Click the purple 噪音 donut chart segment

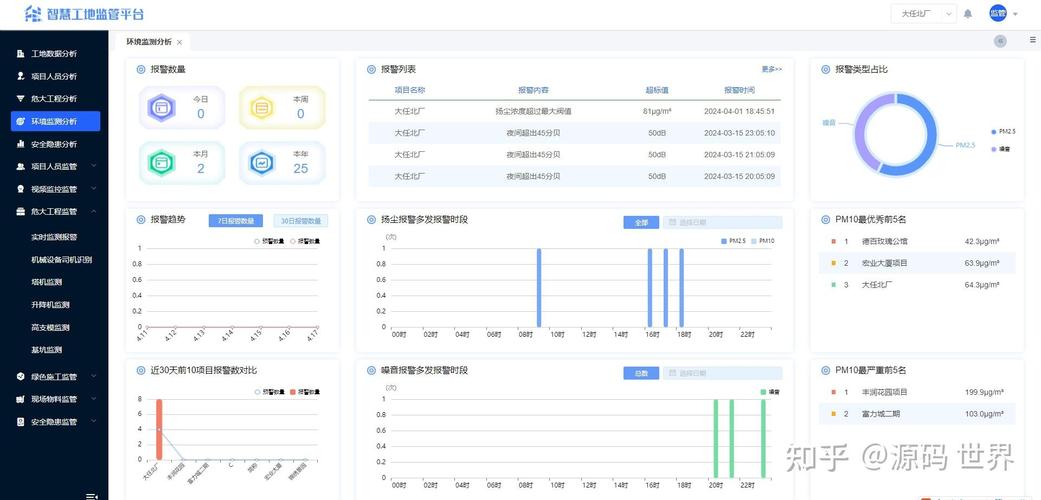(862, 139)
